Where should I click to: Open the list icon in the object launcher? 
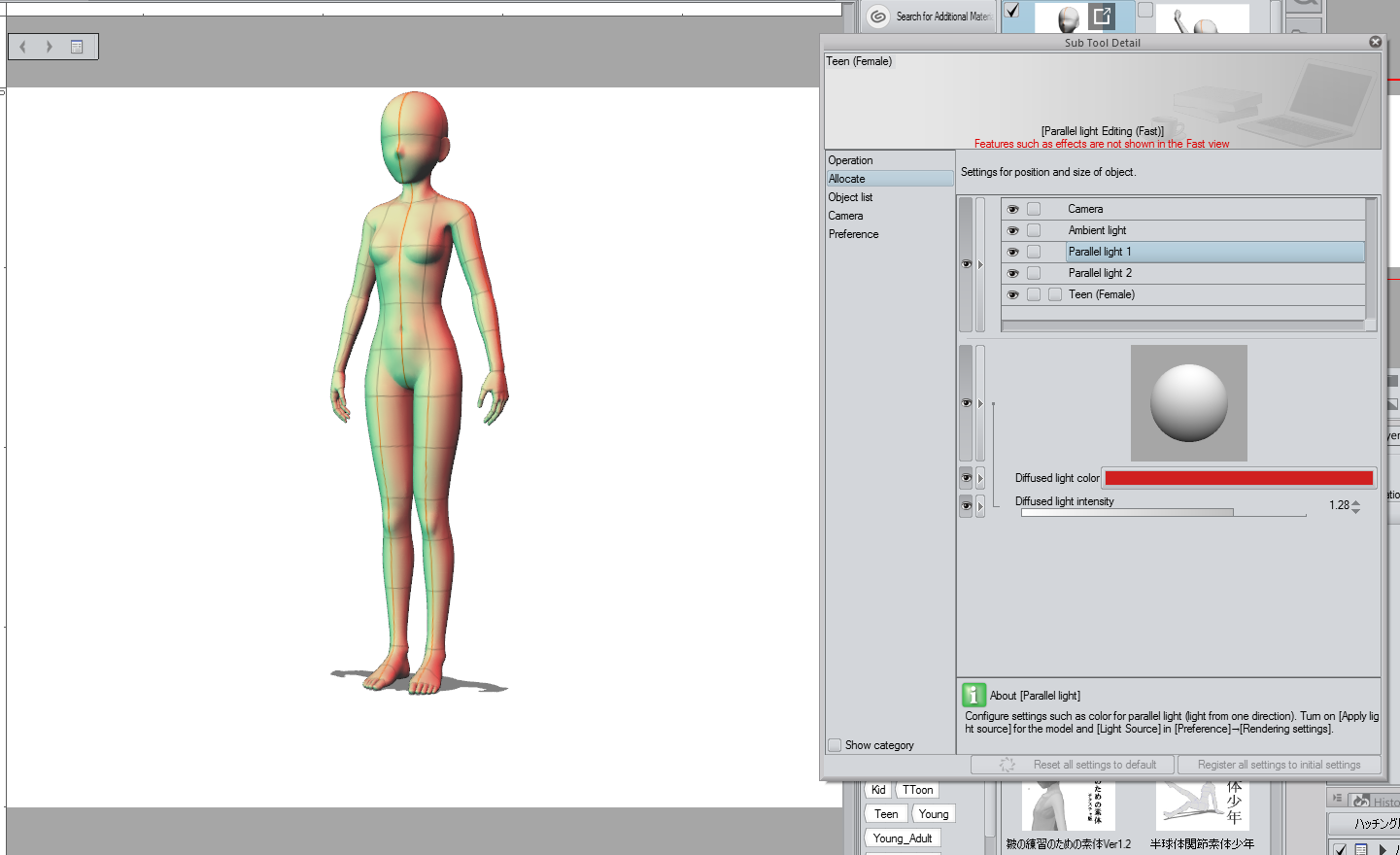(77, 47)
